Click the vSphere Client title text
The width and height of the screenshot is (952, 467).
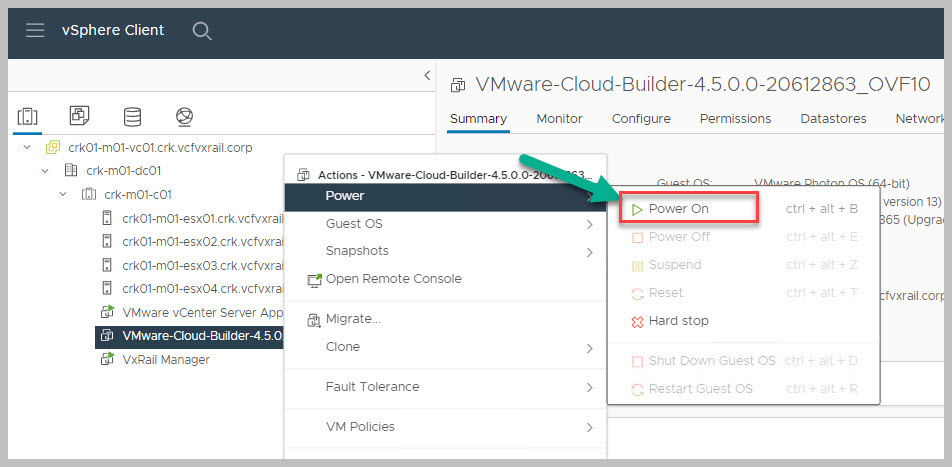[x=113, y=30]
